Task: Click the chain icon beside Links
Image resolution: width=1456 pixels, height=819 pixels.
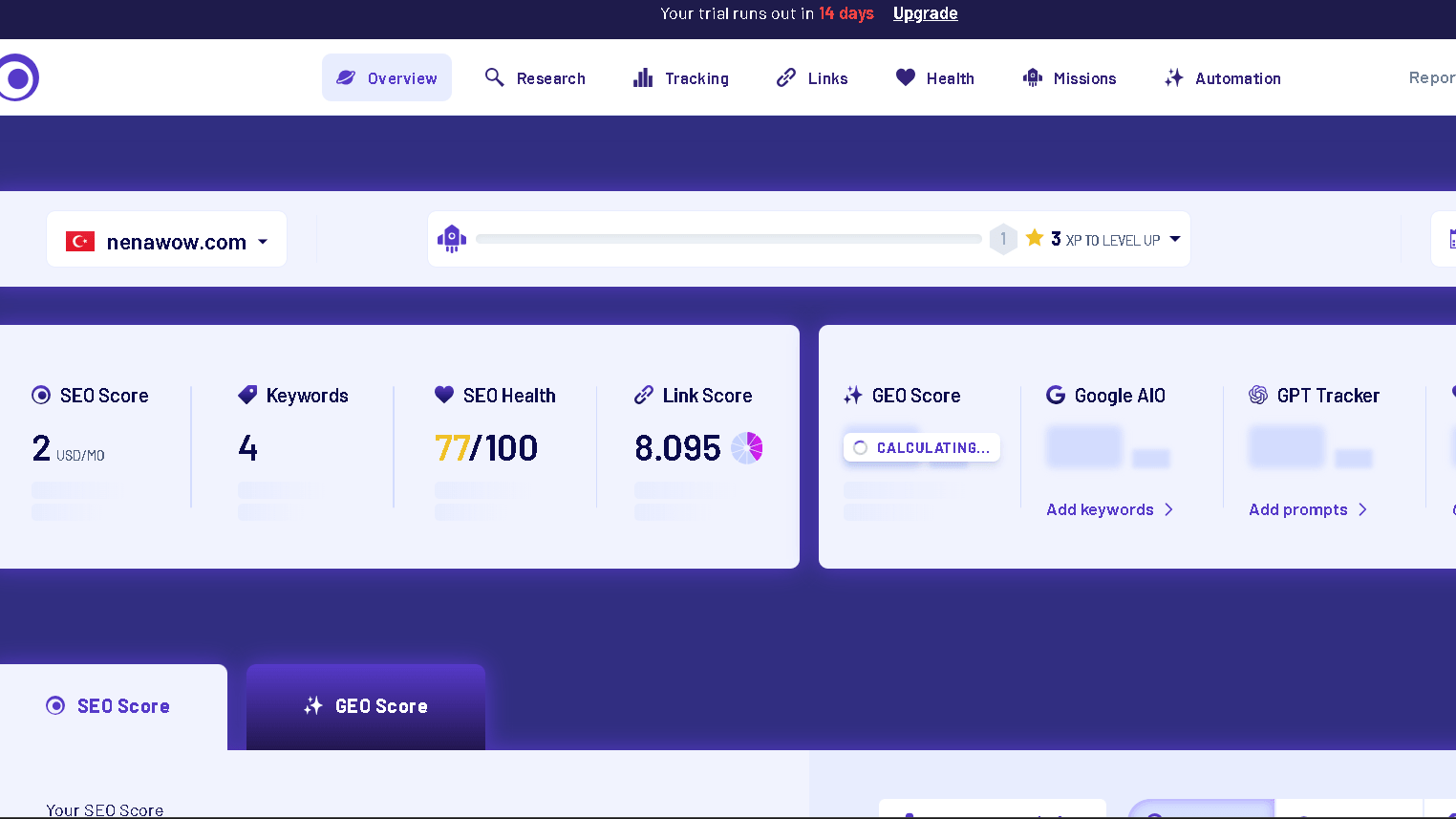Action: [x=786, y=77]
